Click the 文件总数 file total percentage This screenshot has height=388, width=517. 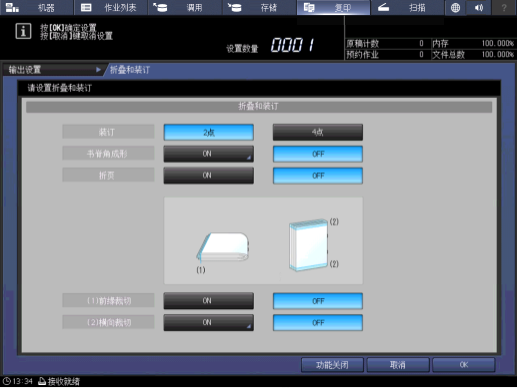pyautogui.click(x=497, y=54)
